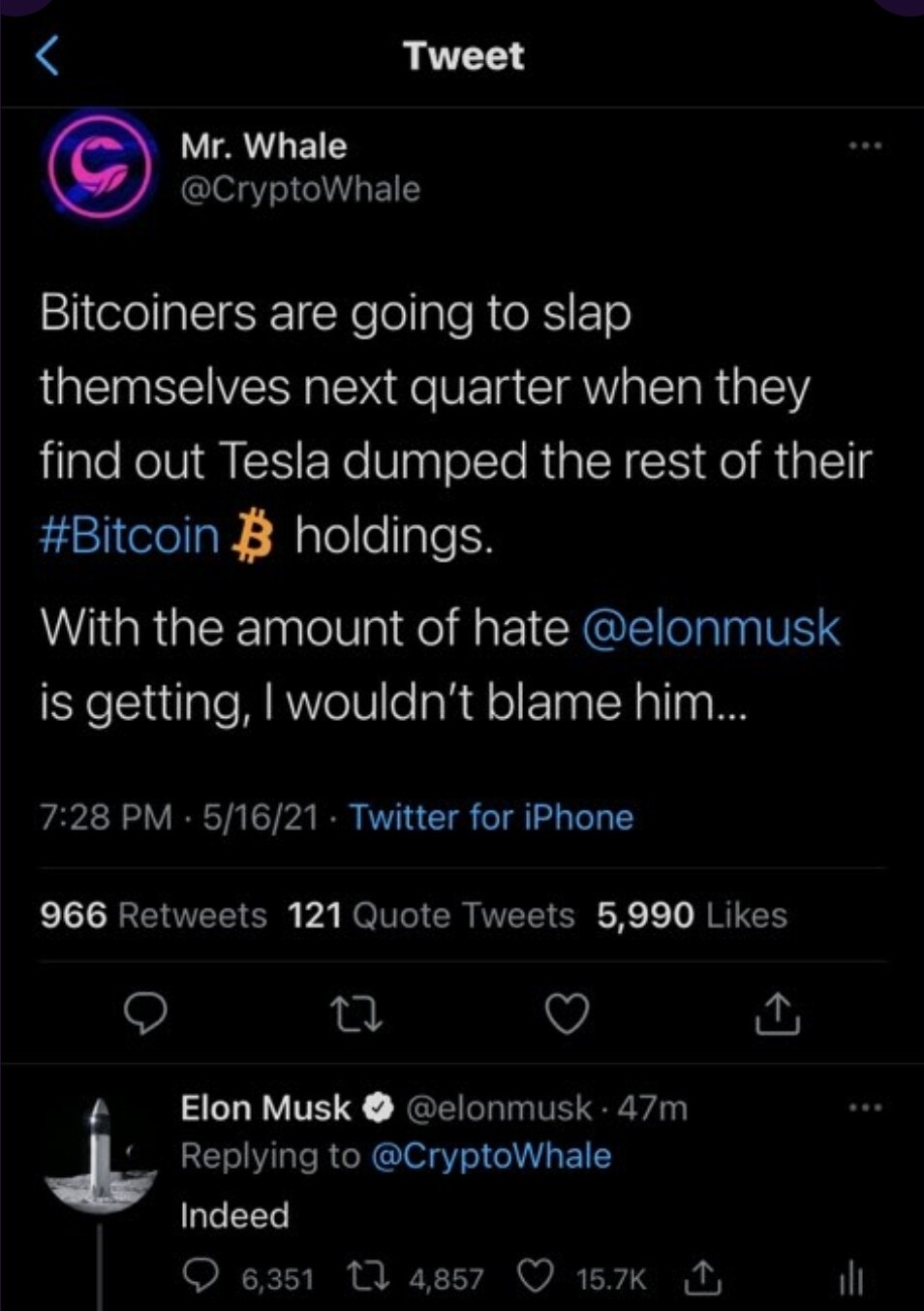Open the 5,990 Likes list
The height and width of the screenshot is (1311, 924).
[x=692, y=915]
